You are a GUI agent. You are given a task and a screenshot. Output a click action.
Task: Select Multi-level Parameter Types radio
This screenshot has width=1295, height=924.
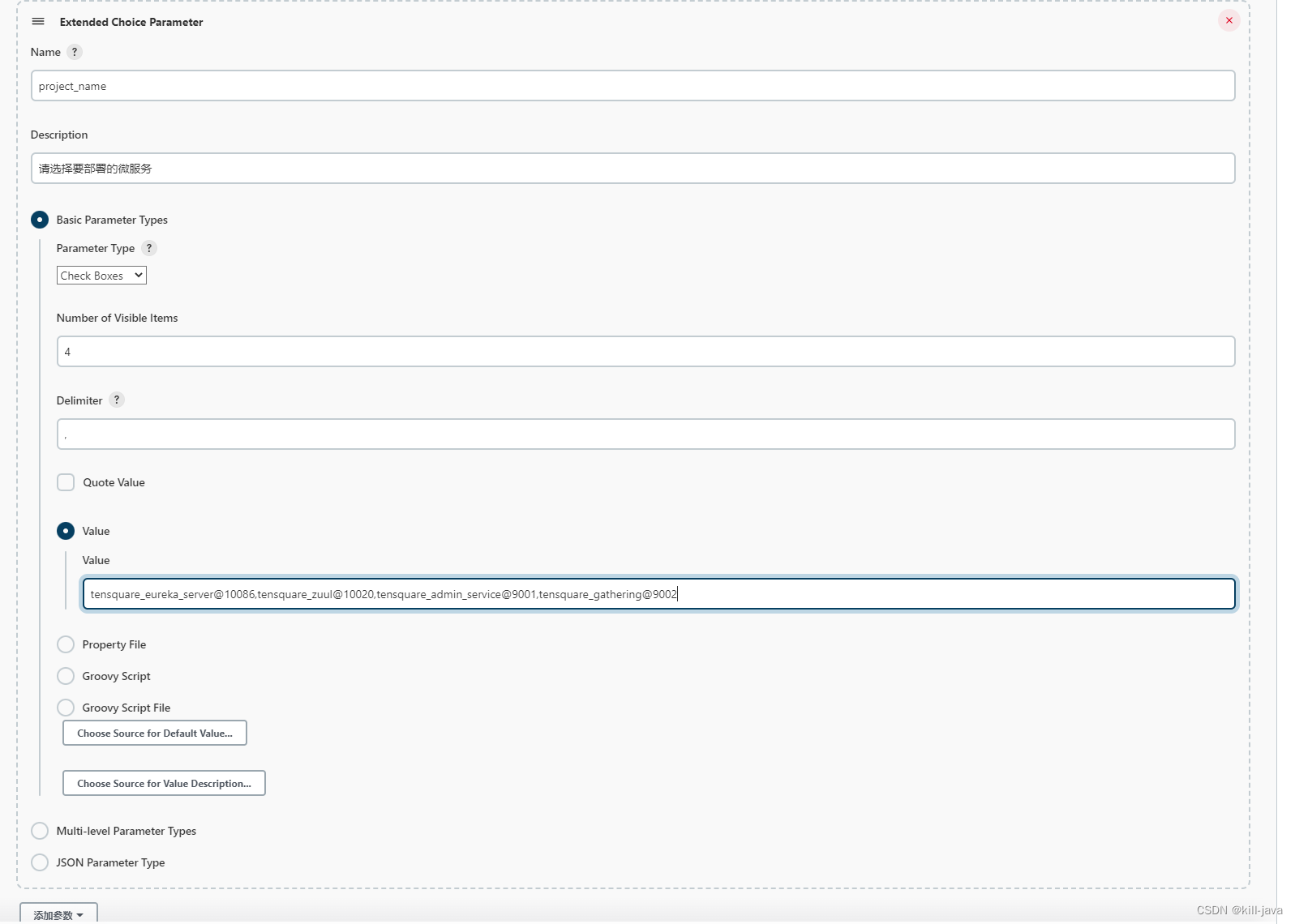(x=40, y=831)
